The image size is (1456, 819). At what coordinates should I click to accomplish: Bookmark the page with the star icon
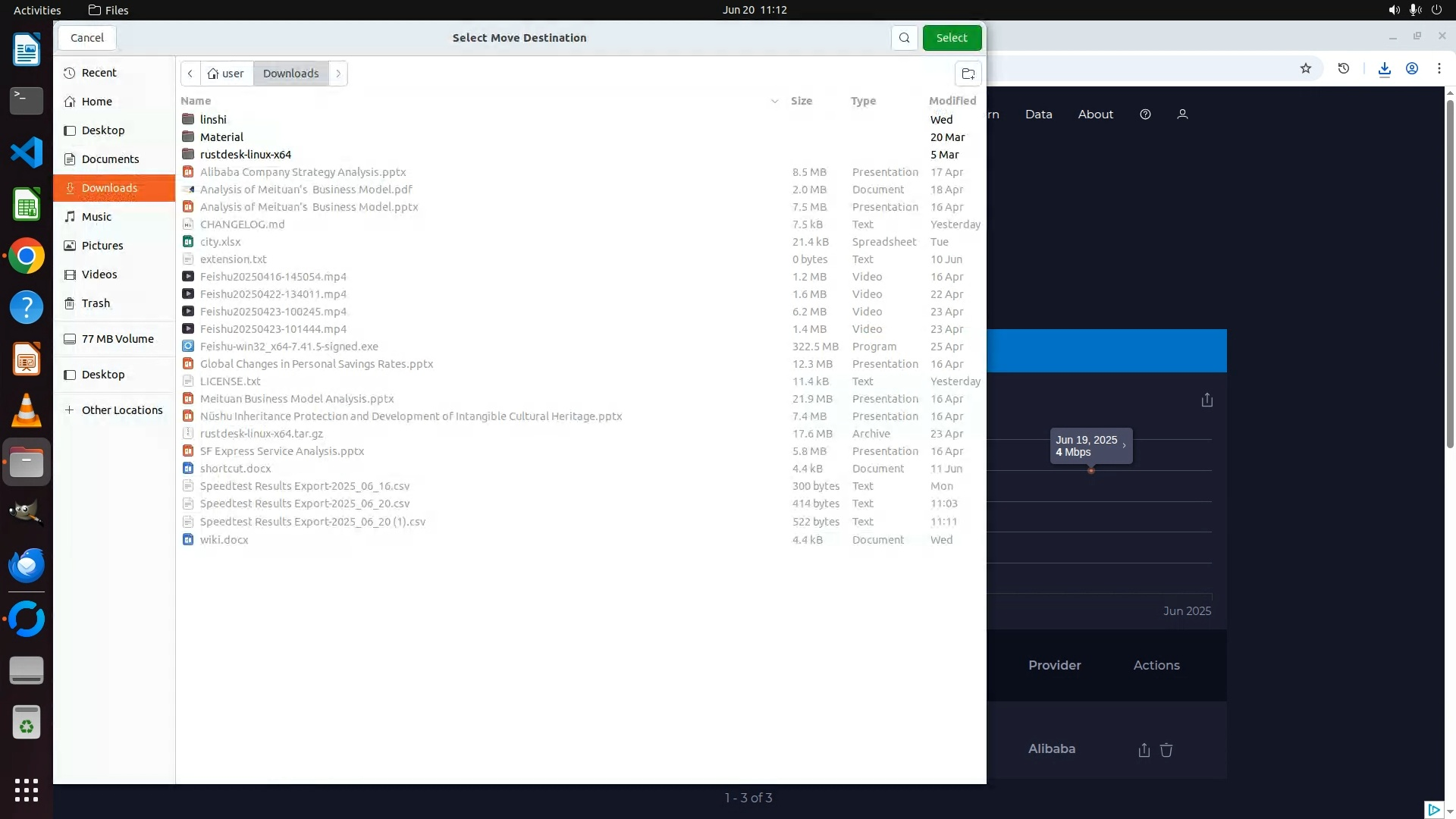point(1305,69)
